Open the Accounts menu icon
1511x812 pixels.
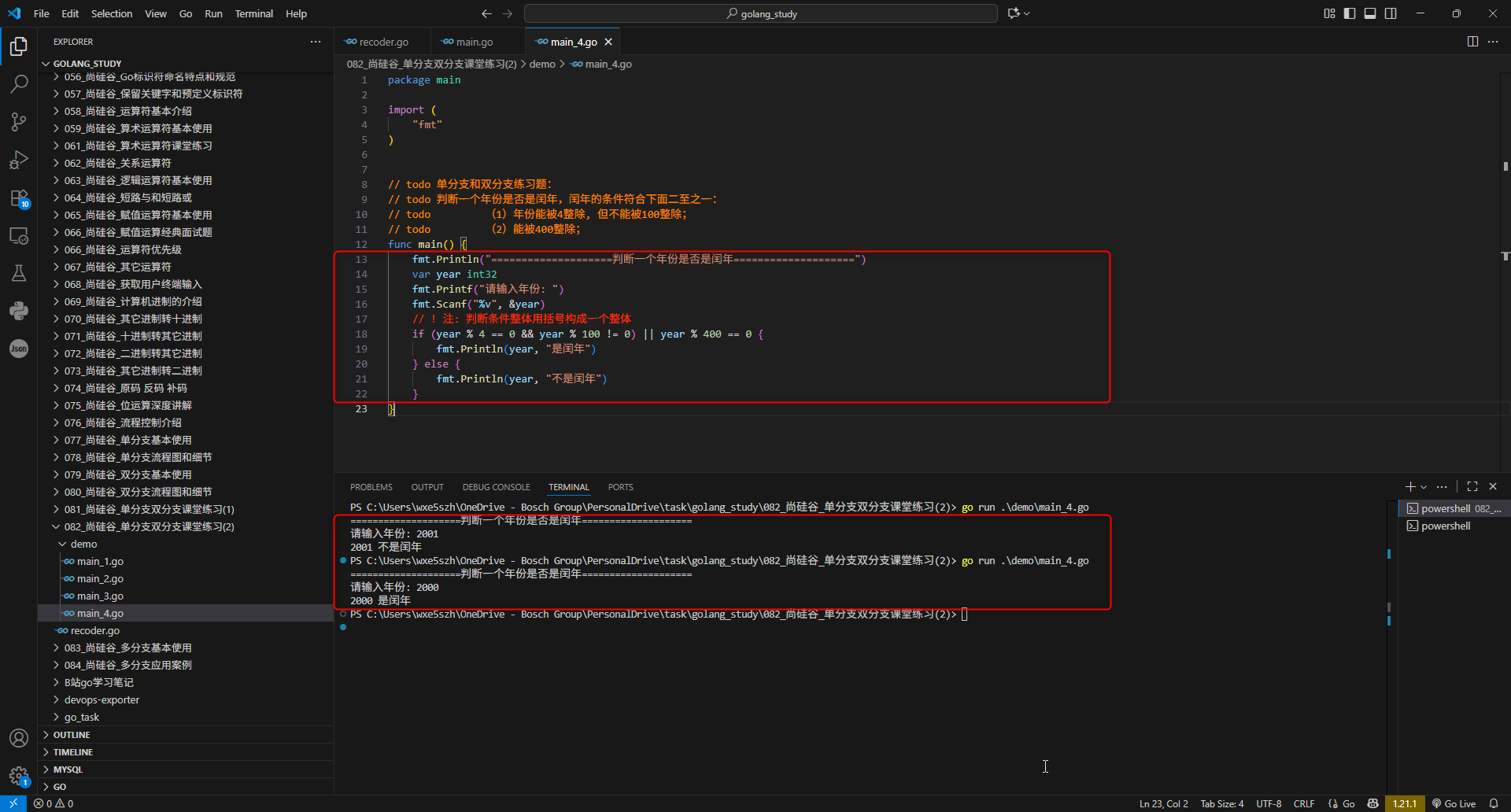[x=19, y=738]
